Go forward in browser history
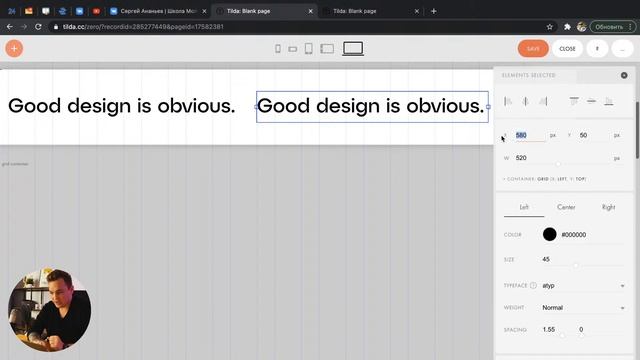This screenshot has width=640, height=360. 24,27
